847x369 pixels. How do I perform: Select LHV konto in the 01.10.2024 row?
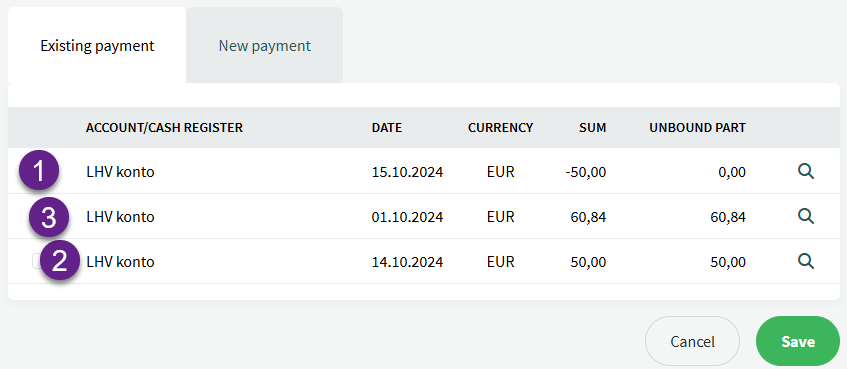tap(120, 217)
